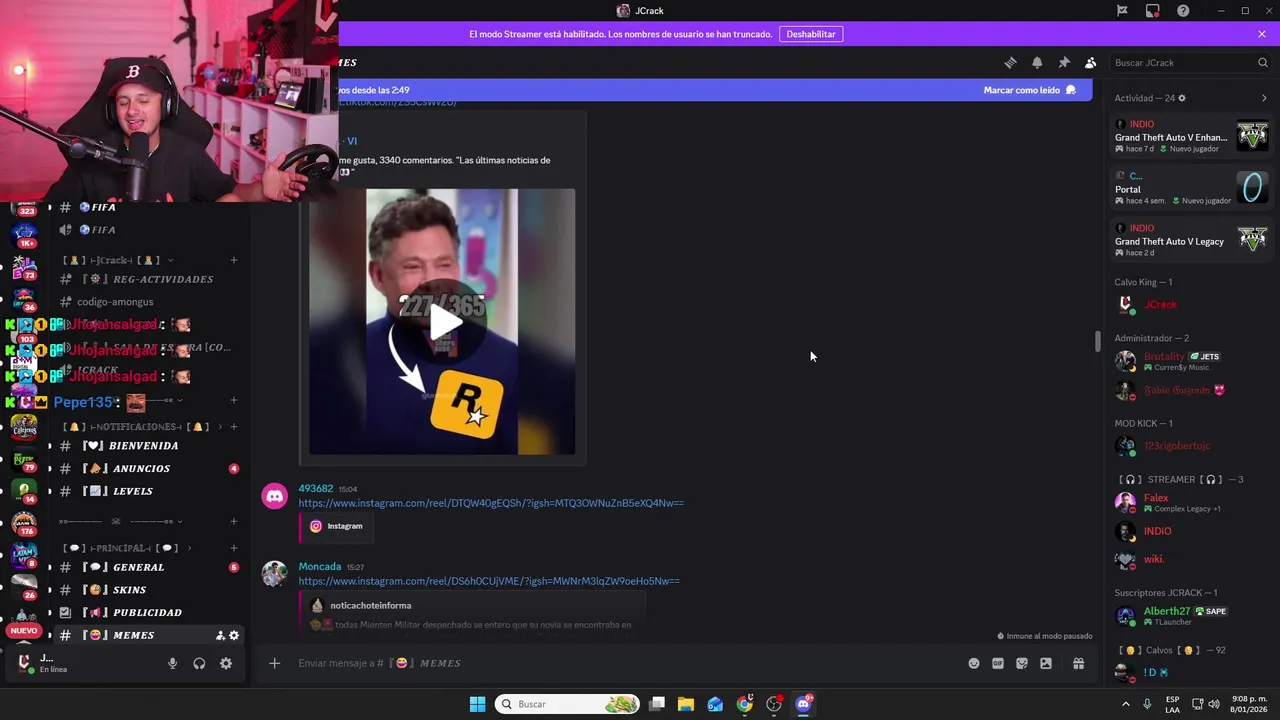This screenshot has height=720, width=1280.
Task: Open the gift icon in message bar
Action: point(1078,663)
